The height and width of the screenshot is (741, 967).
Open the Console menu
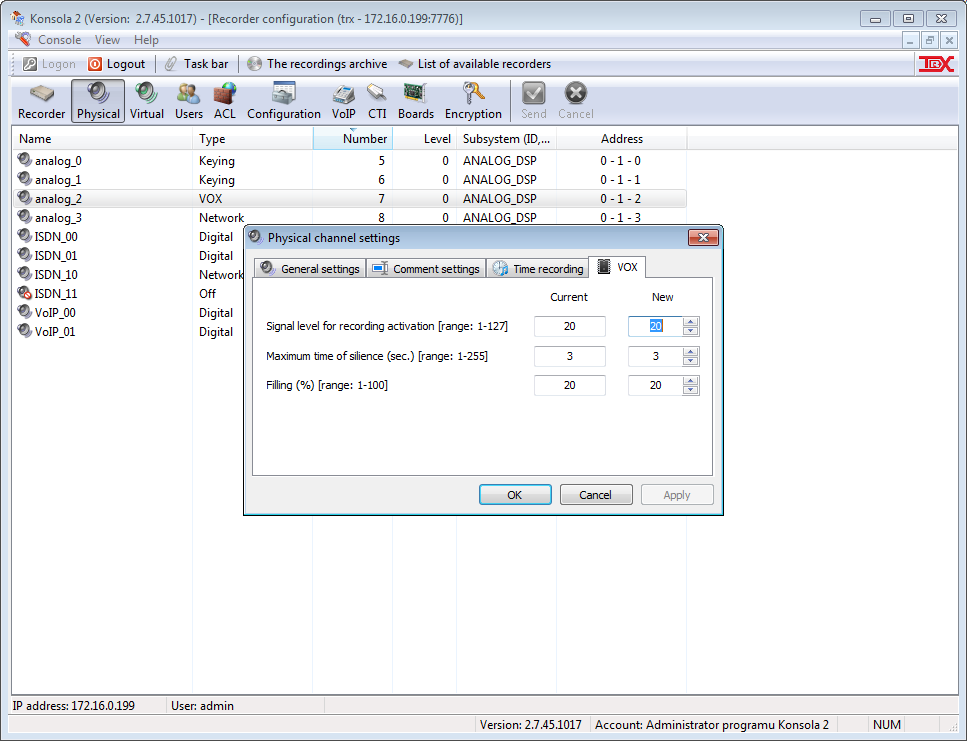[x=59, y=40]
